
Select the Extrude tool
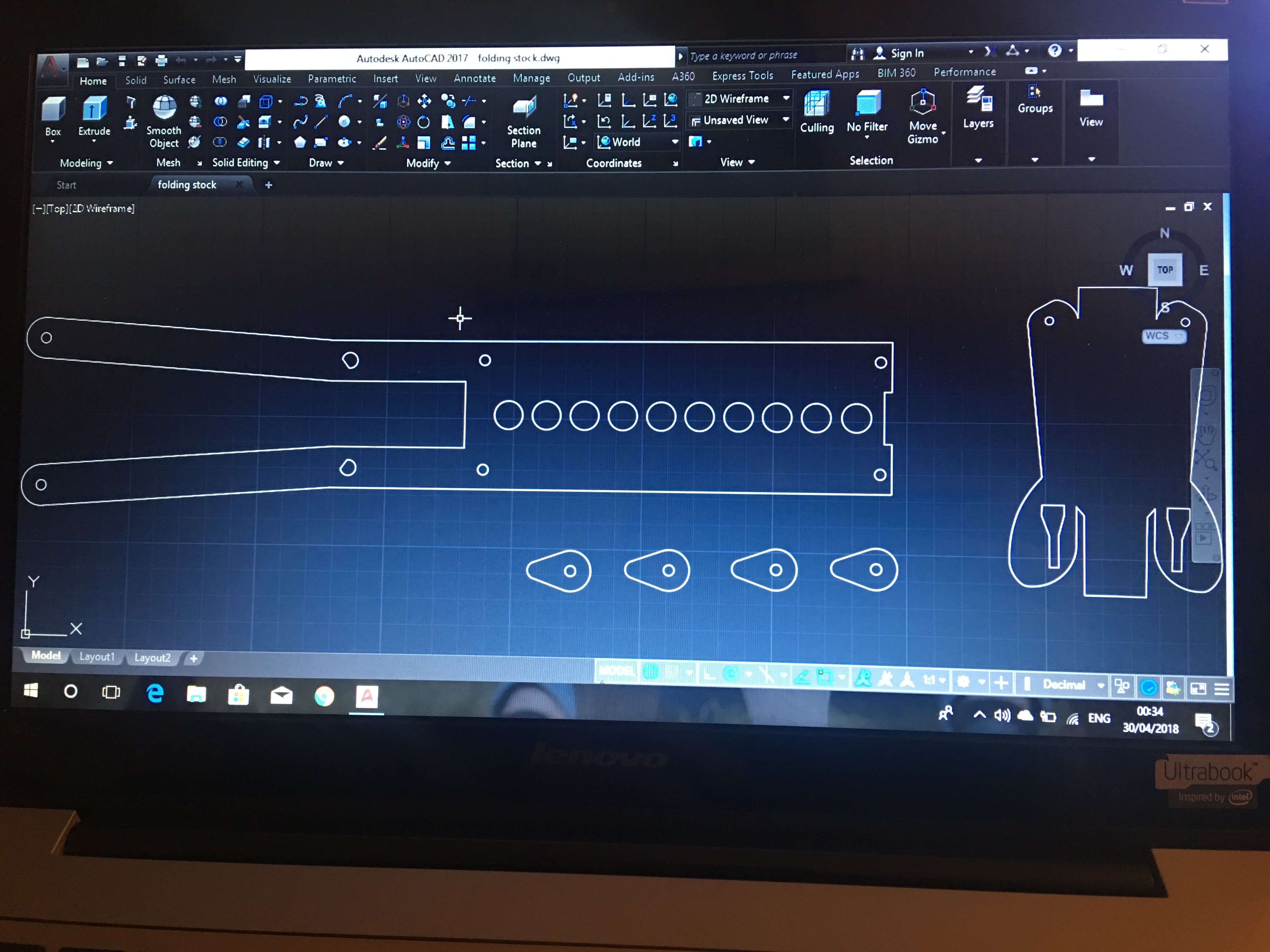[x=94, y=115]
